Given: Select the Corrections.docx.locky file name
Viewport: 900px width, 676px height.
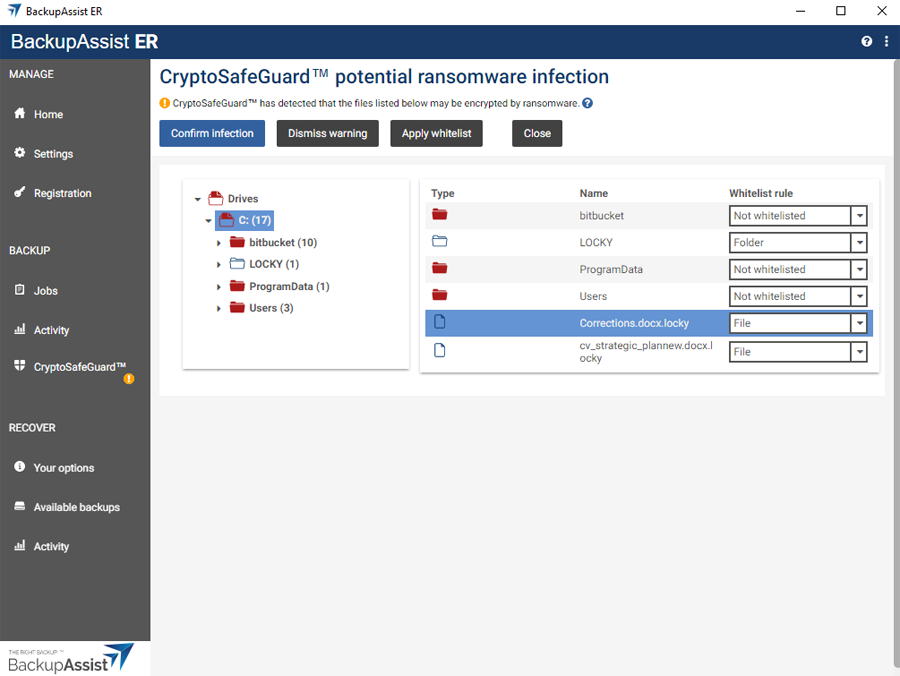Looking at the screenshot, I should 634,323.
